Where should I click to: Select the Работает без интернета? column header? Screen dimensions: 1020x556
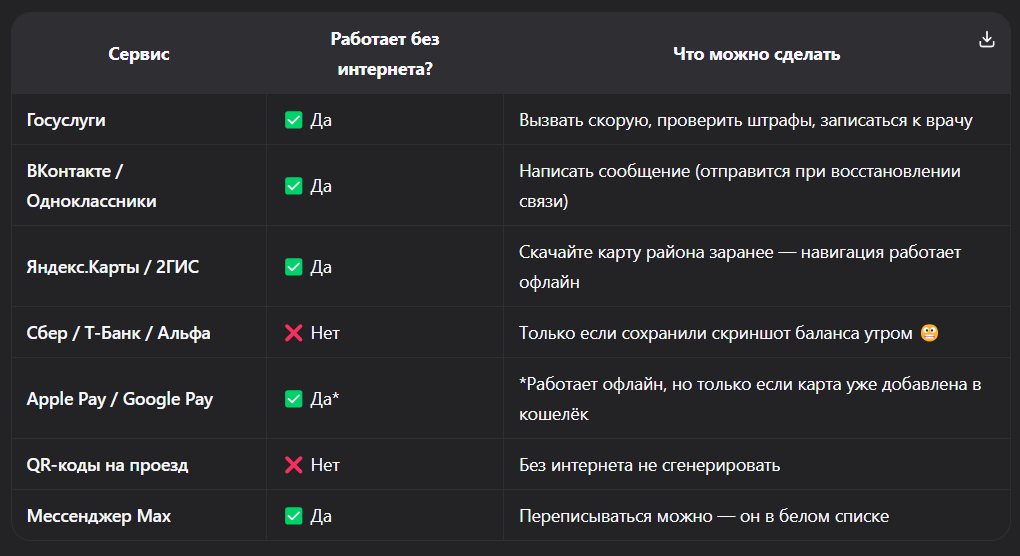(x=384, y=54)
